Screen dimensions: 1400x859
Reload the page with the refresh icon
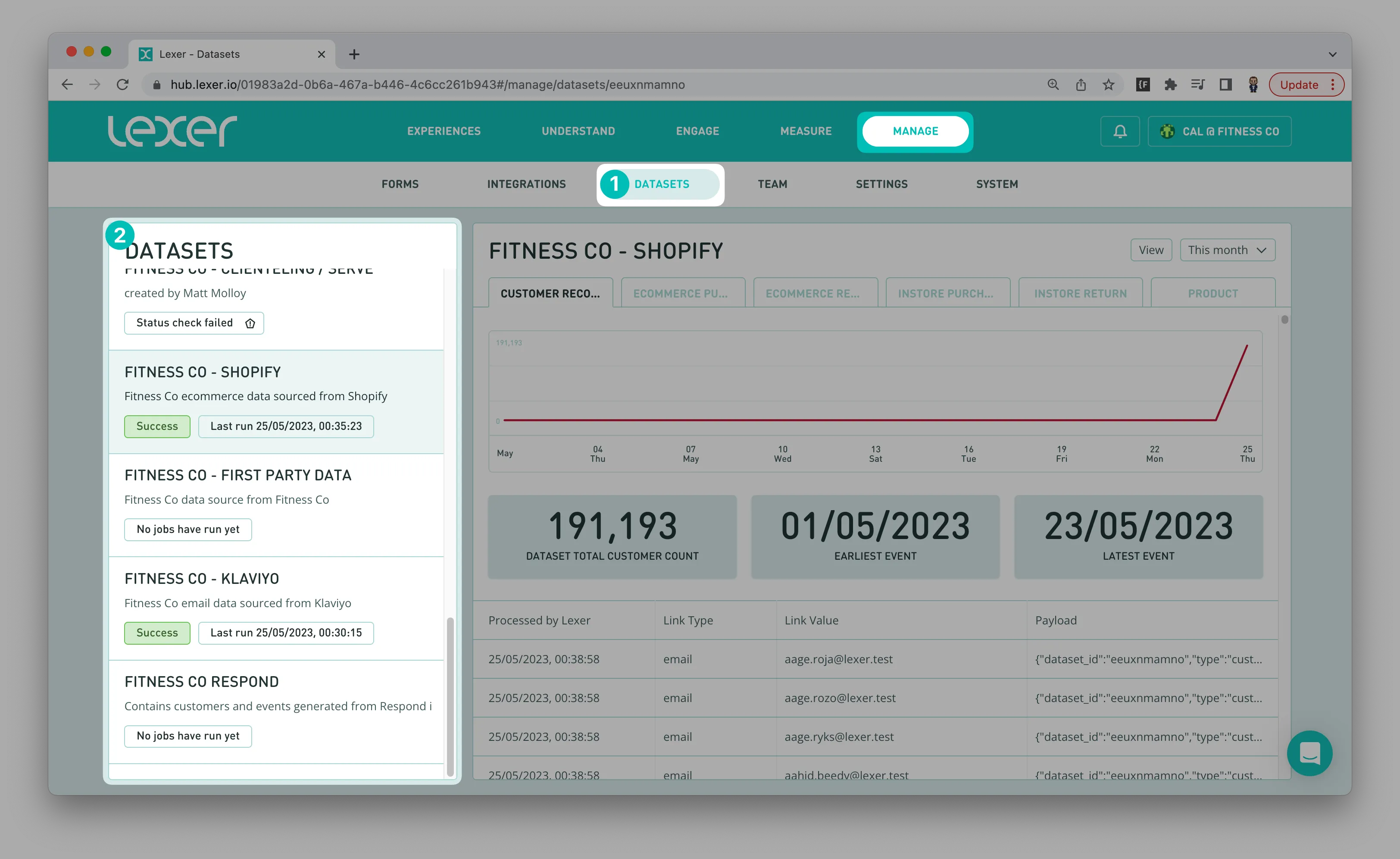(122, 85)
